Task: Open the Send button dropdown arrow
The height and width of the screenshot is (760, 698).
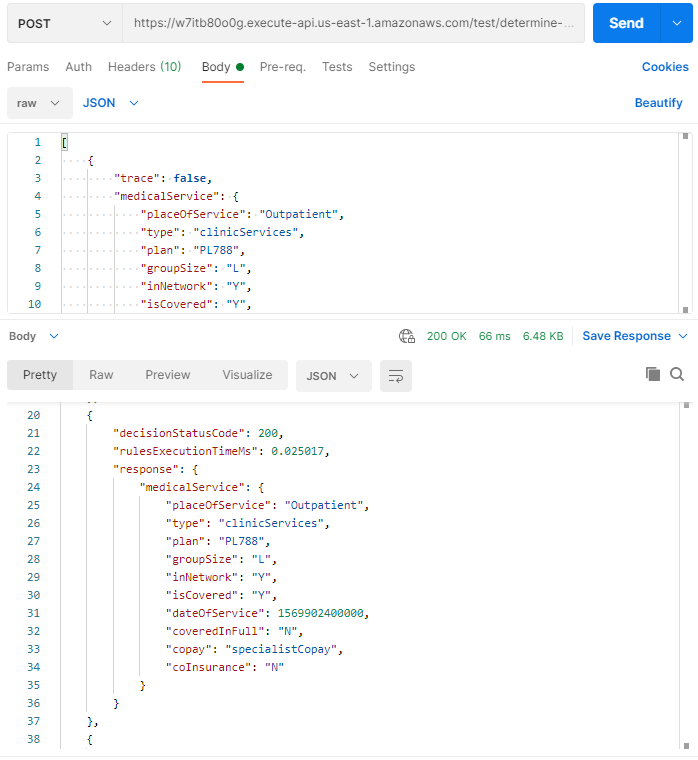Action: tap(677, 23)
